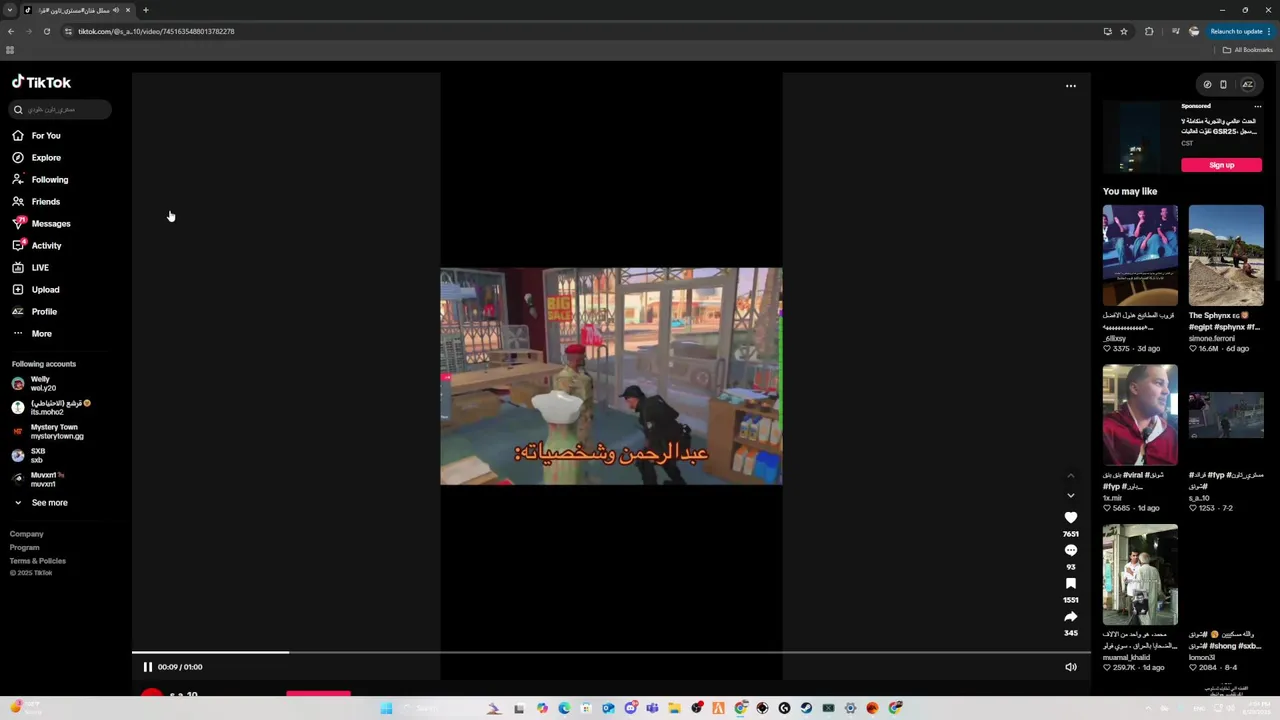This screenshot has height=720, width=1280.
Task: Open the ad's three-dot menu
Action: tap(1258, 106)
